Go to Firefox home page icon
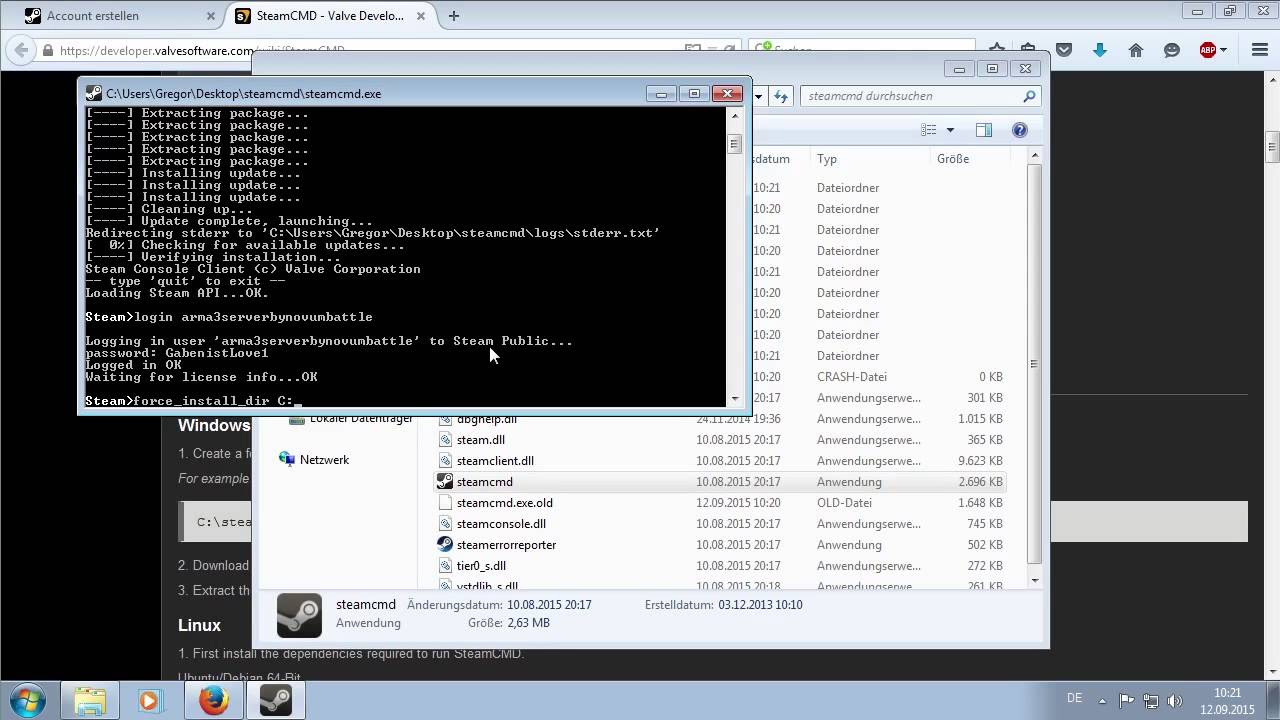Viewport: 1280px width, 720px height. (x=1136, y=50)
